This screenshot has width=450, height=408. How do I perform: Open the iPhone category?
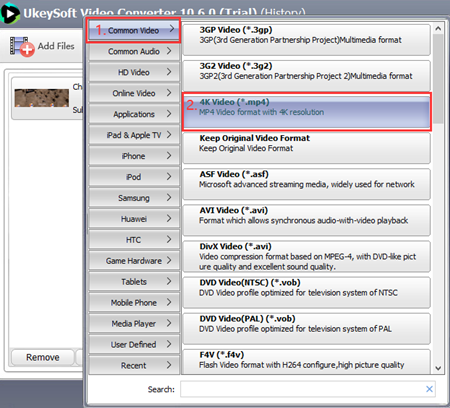(x=134, y=156)
